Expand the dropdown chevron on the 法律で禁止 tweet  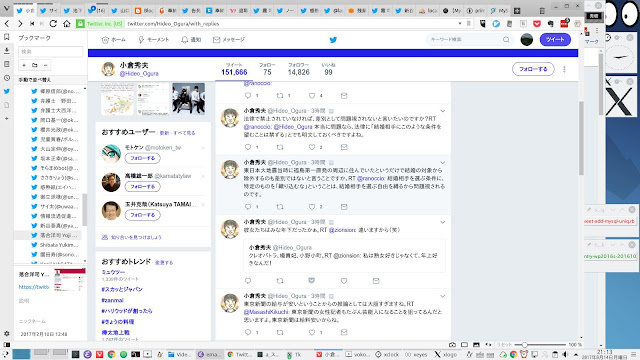[442, 111]
